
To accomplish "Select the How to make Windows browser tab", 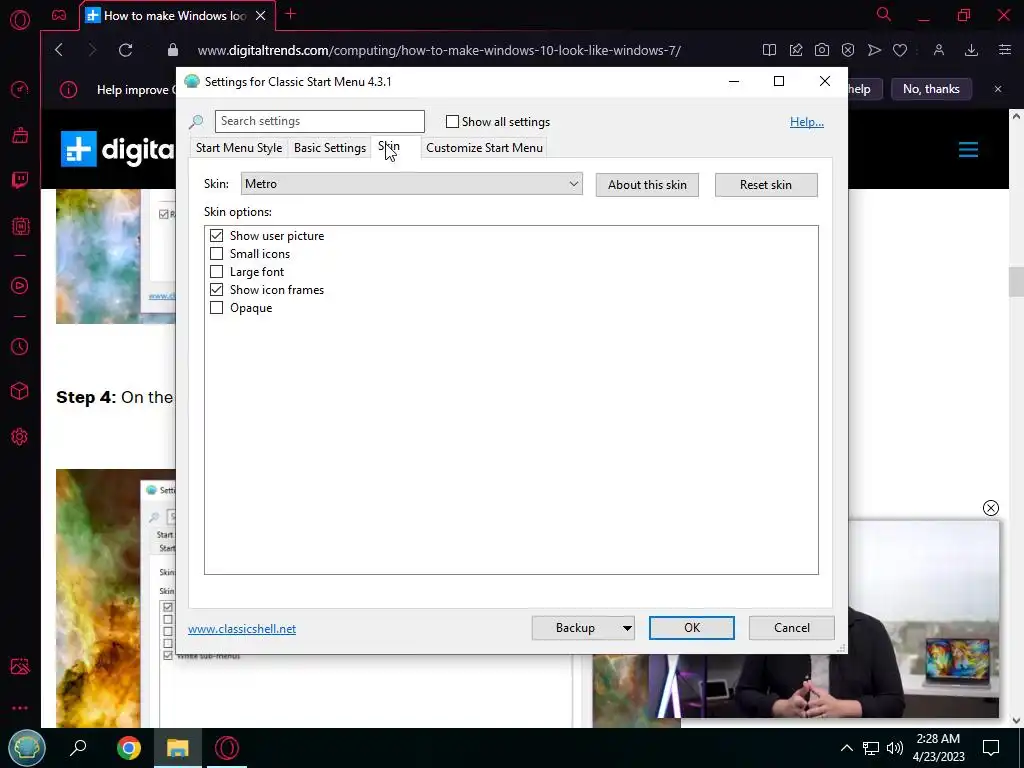I will pos(175,16).
